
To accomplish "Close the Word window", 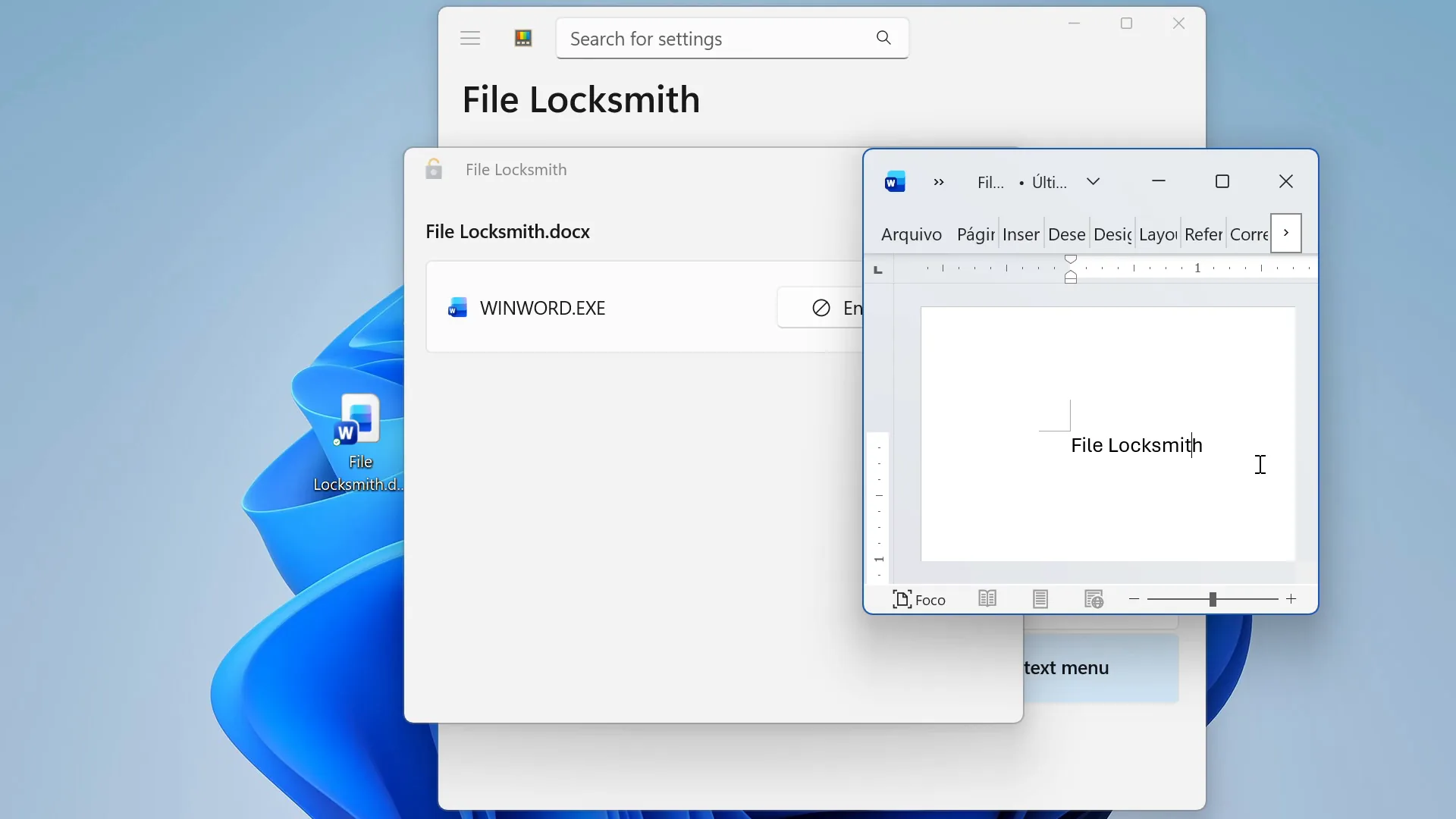I will [x=1286, y=181].
